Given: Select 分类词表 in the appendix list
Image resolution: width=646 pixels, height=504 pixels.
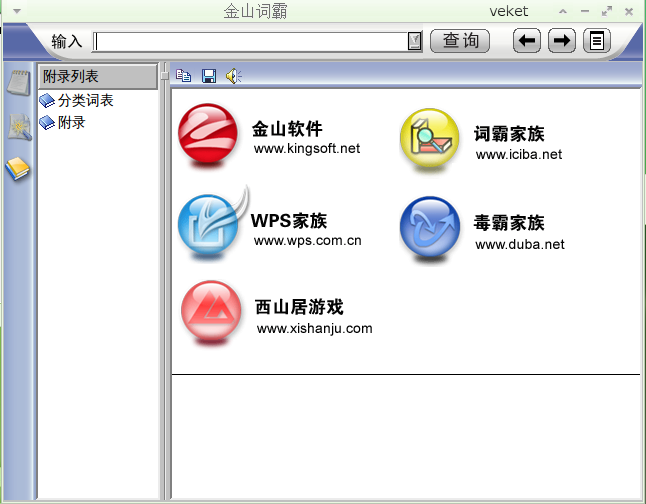Looking at the screenshot, I should point(85,101).
